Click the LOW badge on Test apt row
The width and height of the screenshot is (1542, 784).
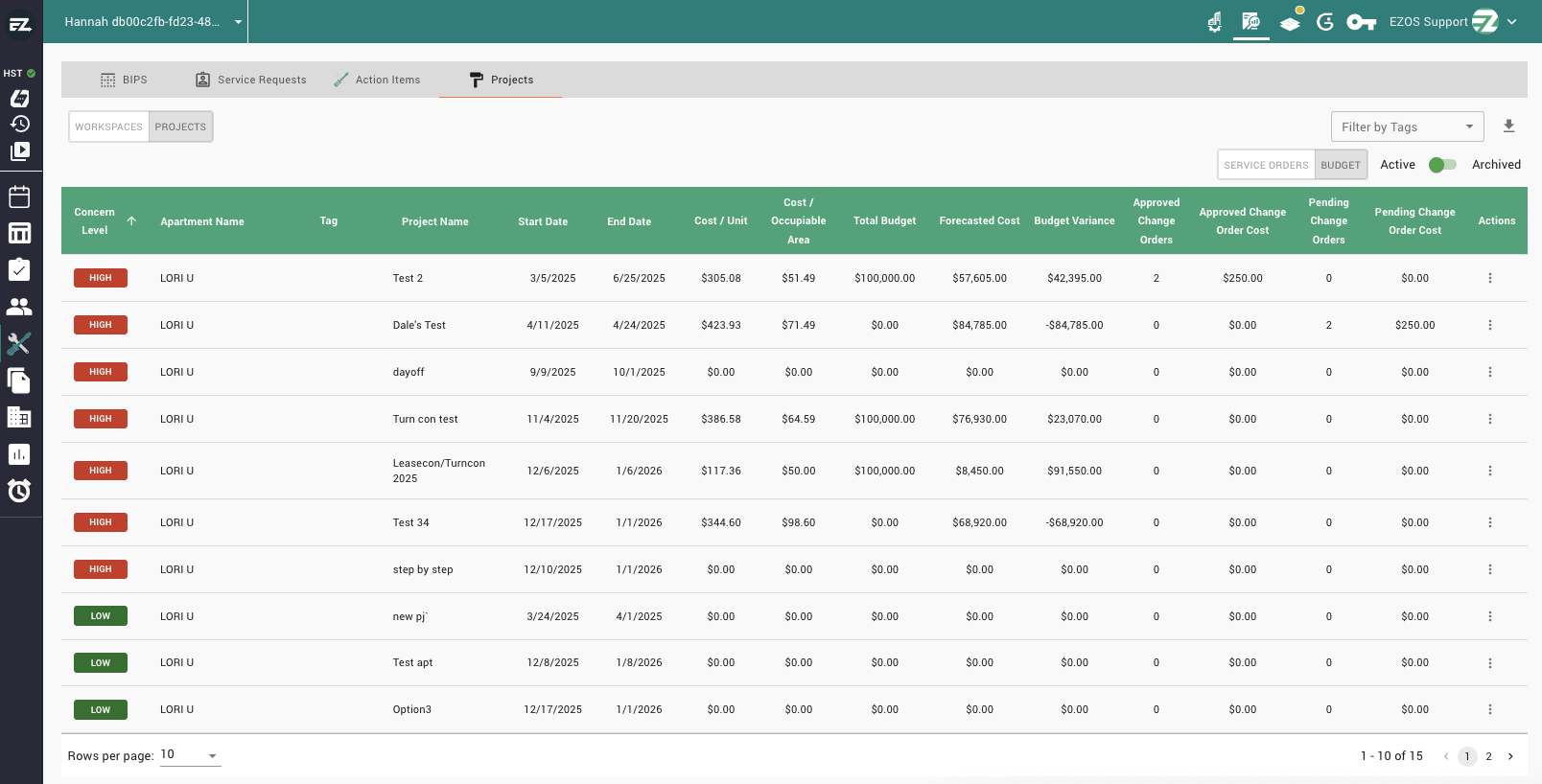tap(101, 663)
